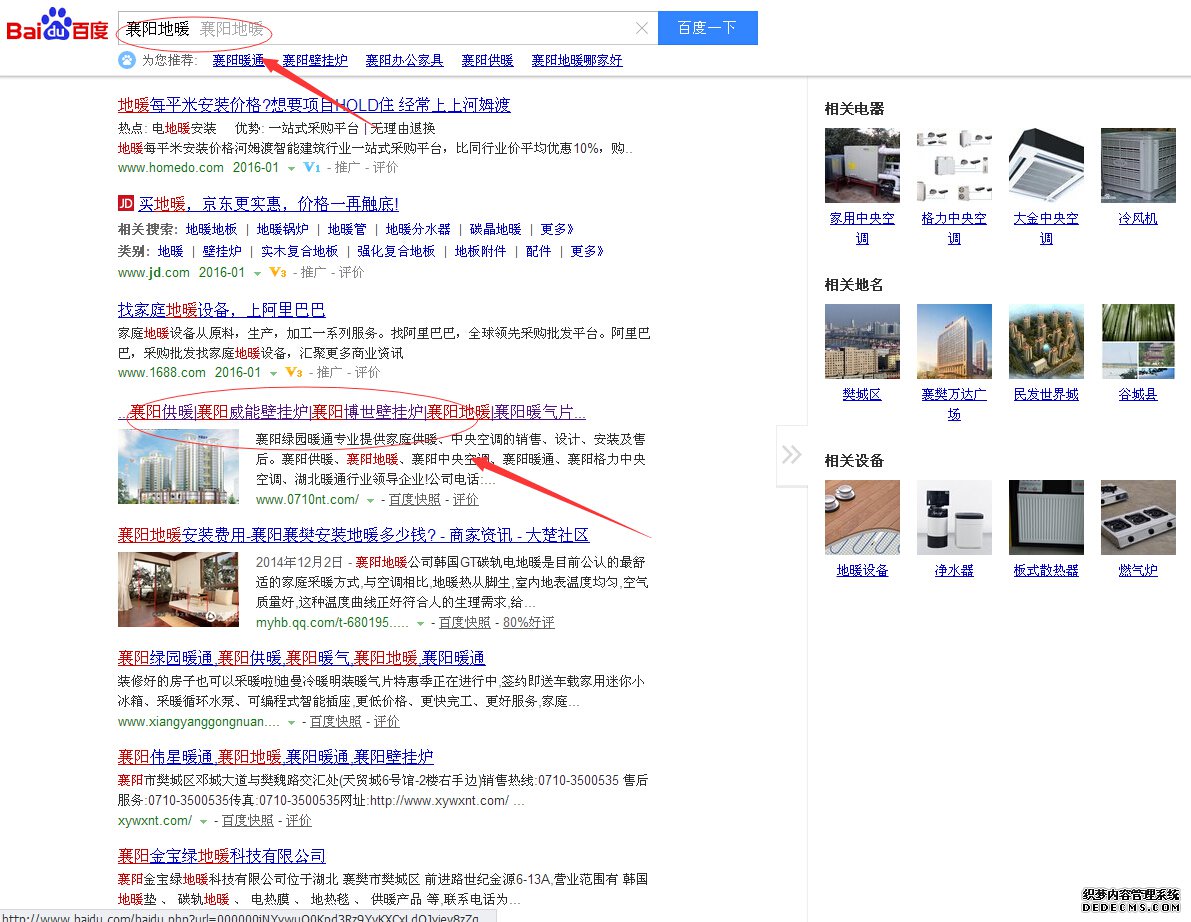Click 格力中央空调 image
The width and height of the screenshot is (1191, 922).
[954, 165]
